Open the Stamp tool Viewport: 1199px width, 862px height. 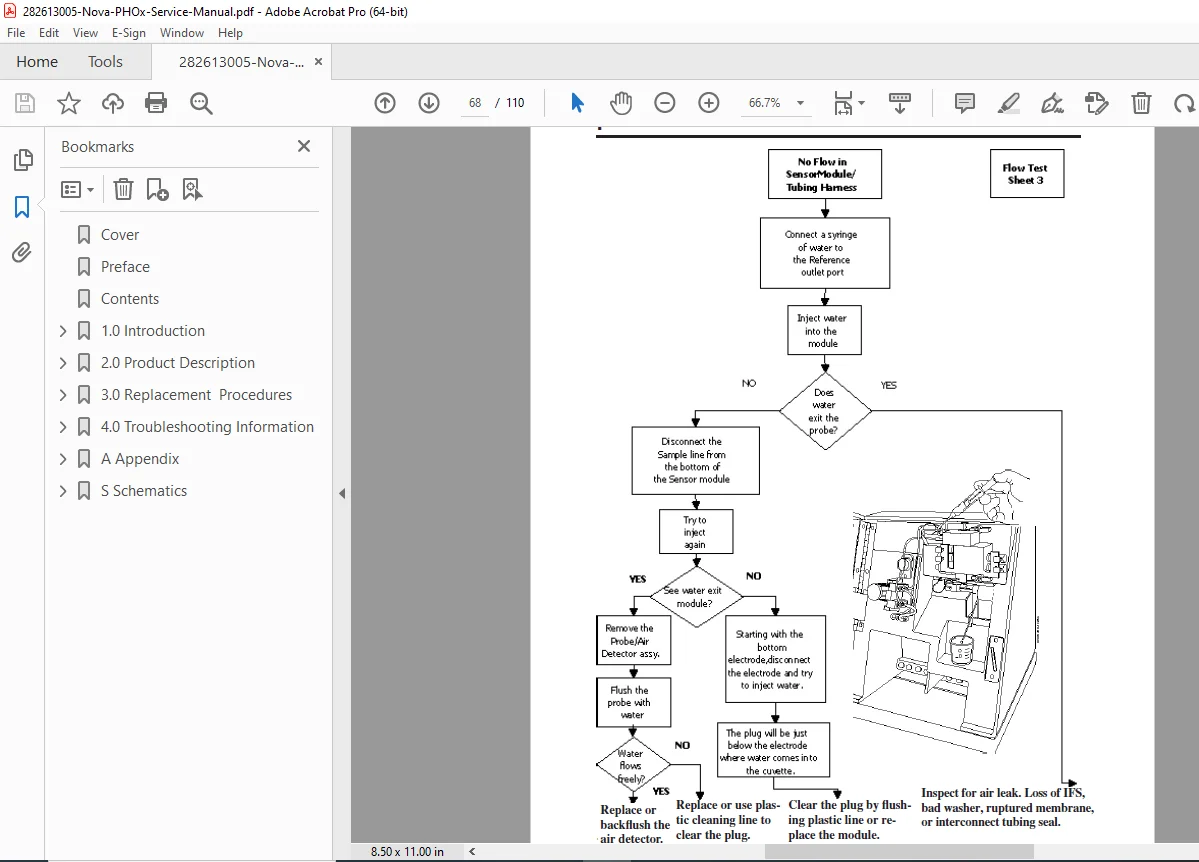coord(1097,102)
